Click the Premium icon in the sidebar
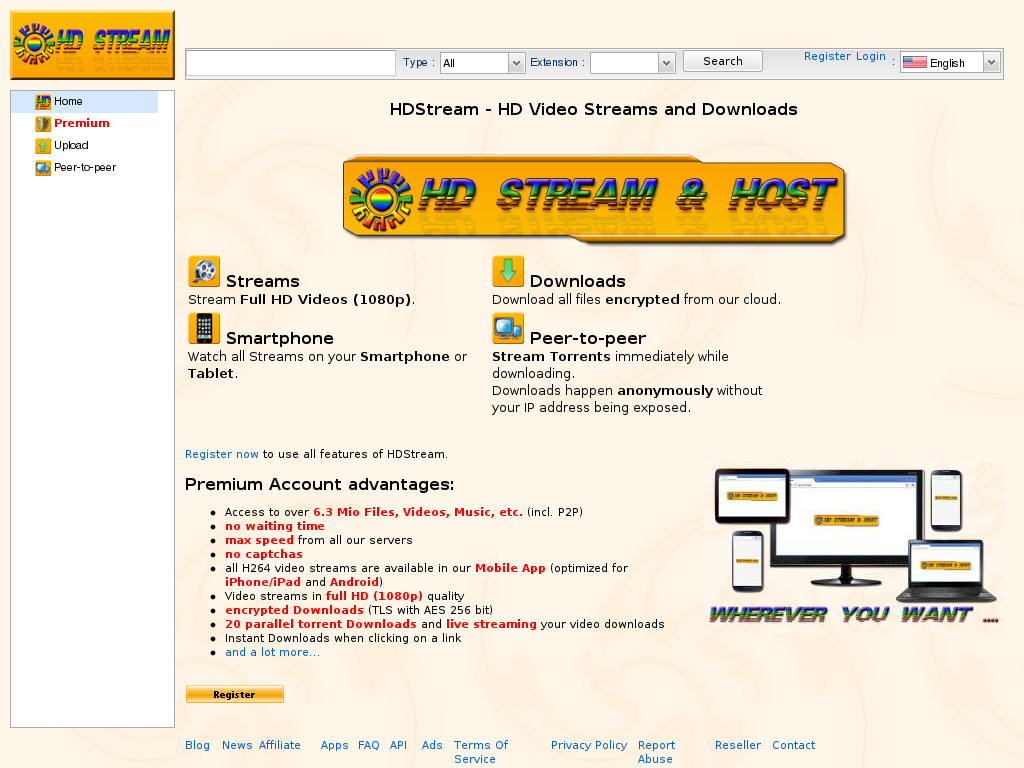 (42, 123)
